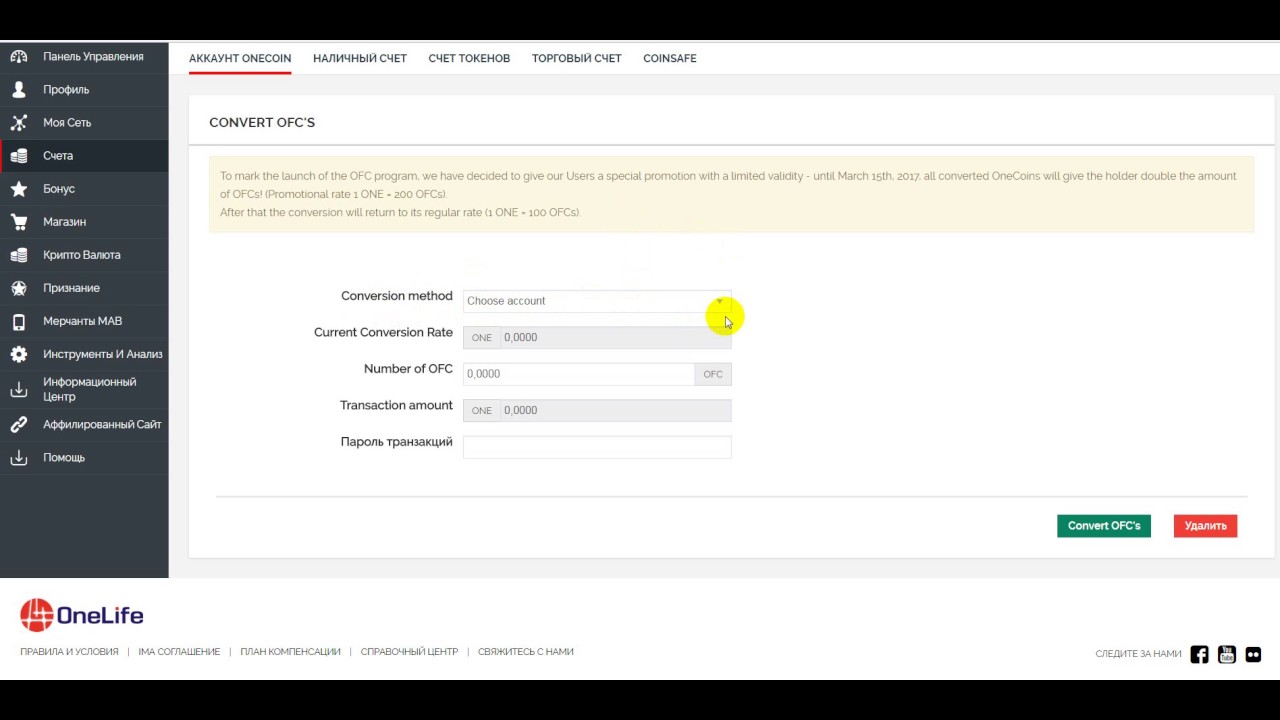
Task: Open Магазин label in sidebar
Action: 64,222
